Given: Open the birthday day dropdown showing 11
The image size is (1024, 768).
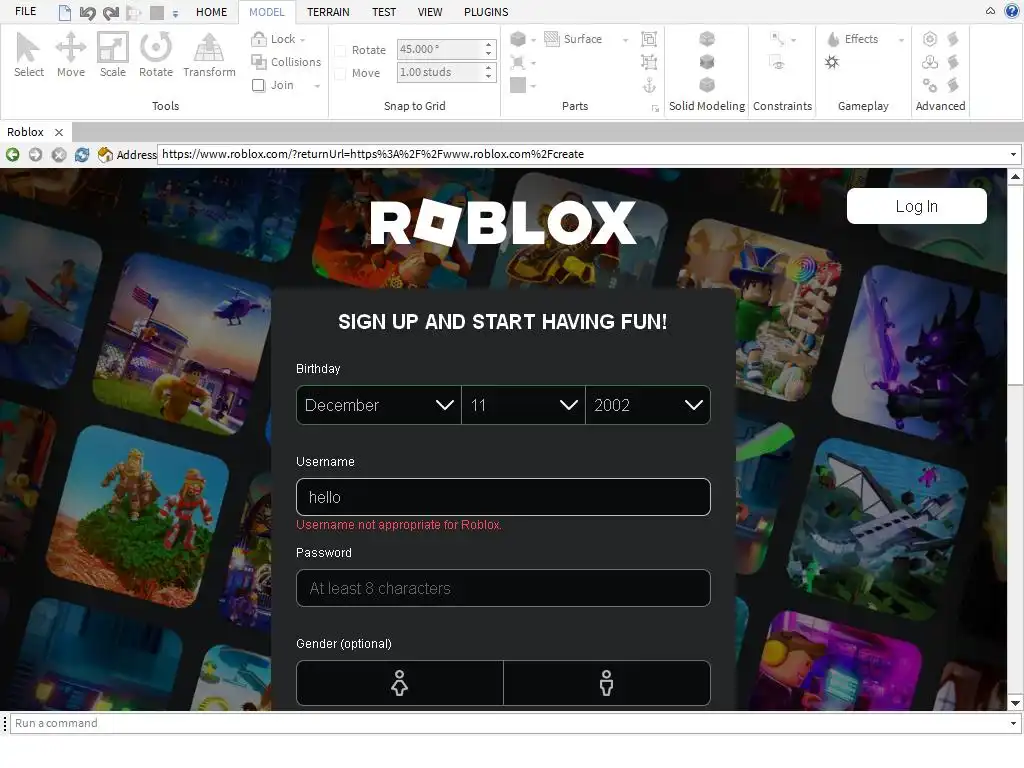Looking at the screenshot, I should click(x=523, y=405).
